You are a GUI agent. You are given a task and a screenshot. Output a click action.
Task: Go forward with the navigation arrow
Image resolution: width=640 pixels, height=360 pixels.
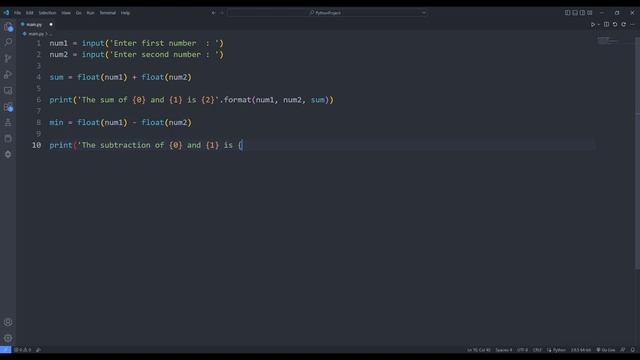222,13
